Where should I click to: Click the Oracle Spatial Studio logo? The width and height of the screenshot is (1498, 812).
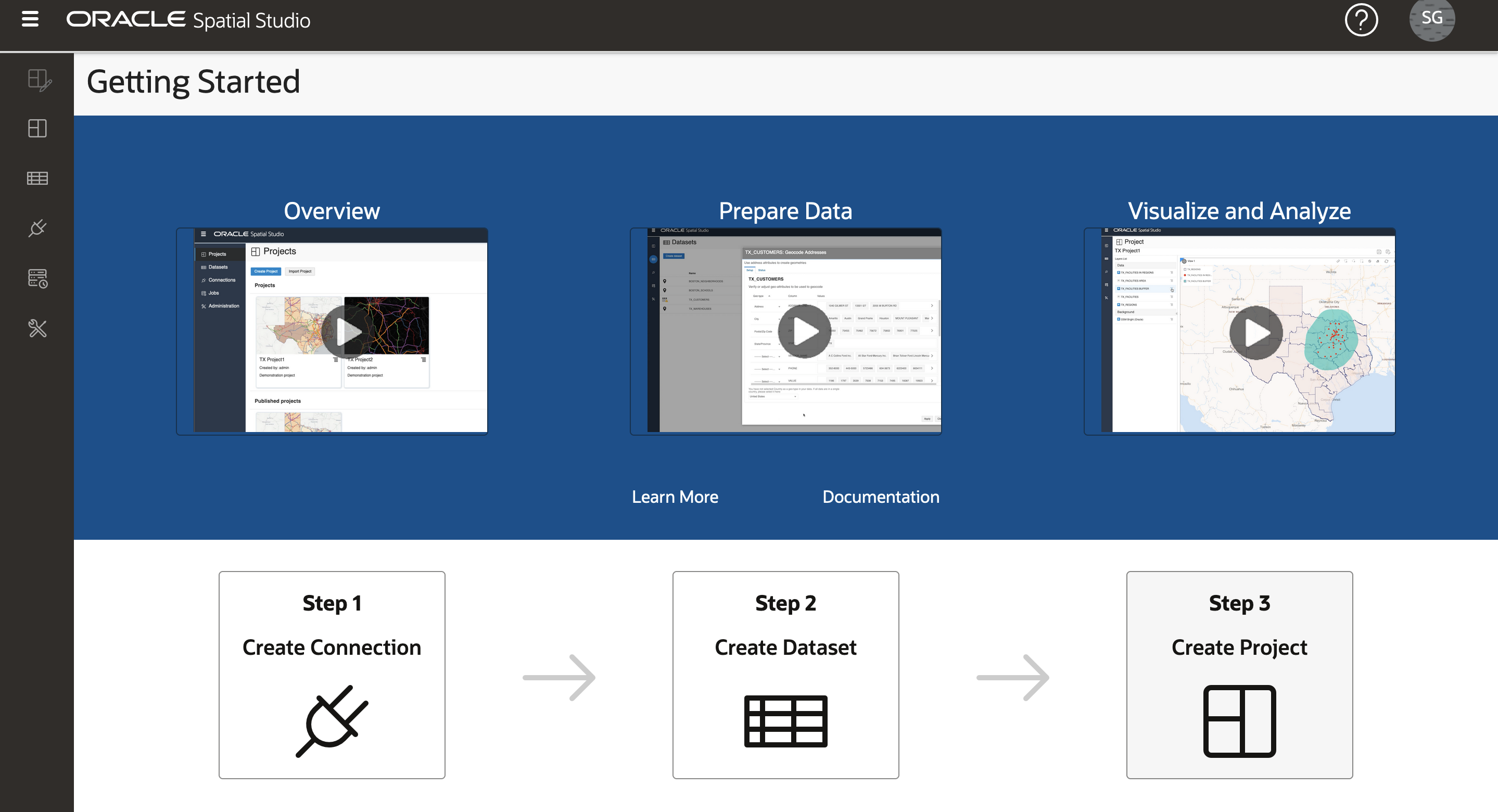pos(188,20)
